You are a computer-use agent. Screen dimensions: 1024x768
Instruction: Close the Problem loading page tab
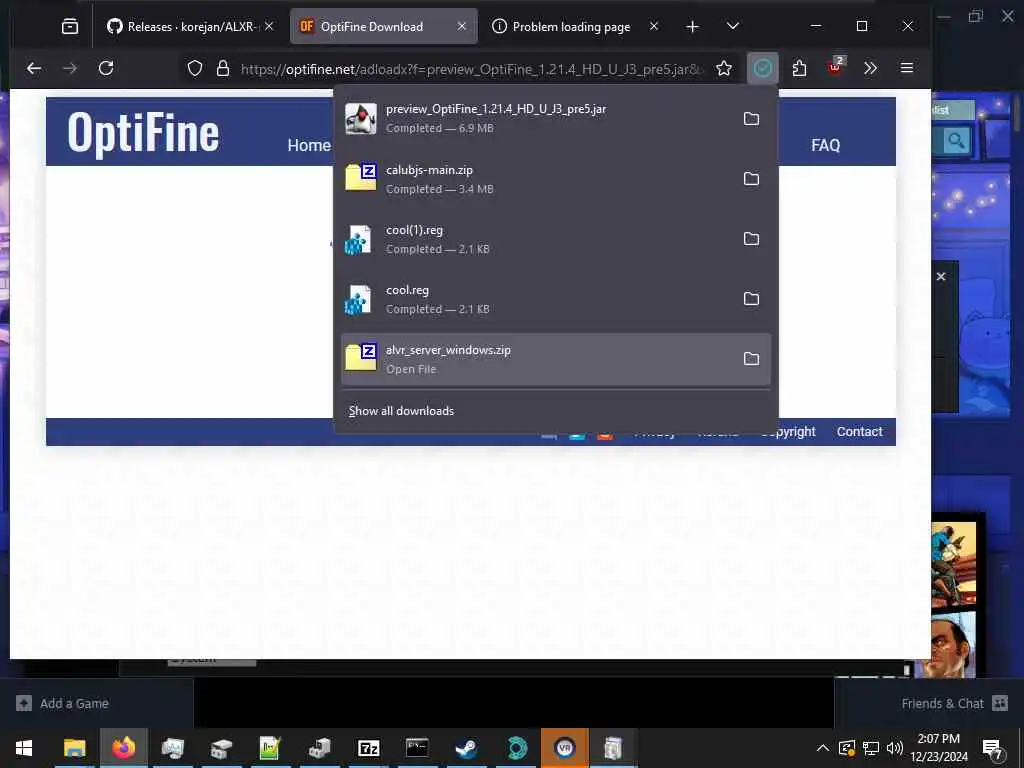[x=654, y=26]
